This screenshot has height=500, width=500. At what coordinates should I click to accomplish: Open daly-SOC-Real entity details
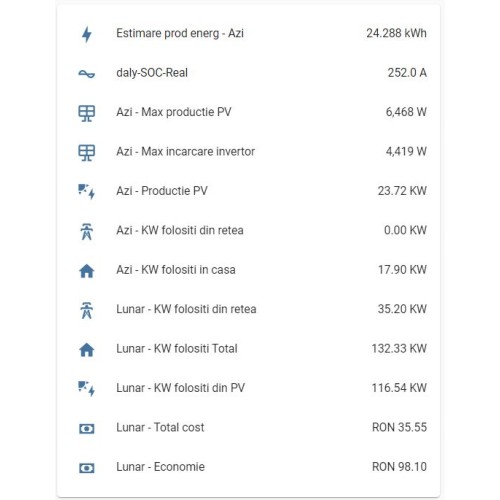click(x=152, y=73)
